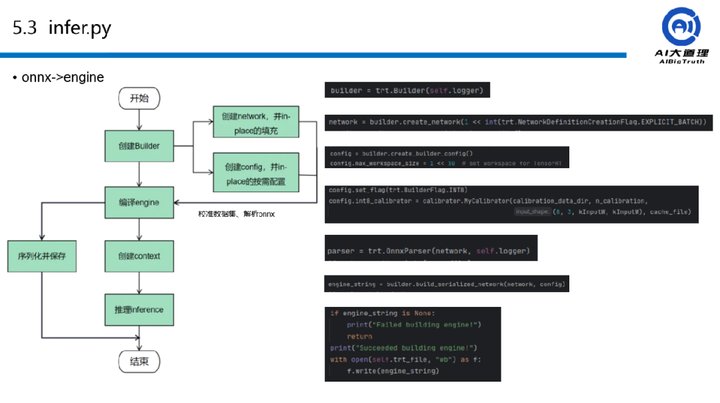The width and height of the screenshot is (720, 403).
Task: Select the 'config.max_workspace_size' code line
Action: 445,163
